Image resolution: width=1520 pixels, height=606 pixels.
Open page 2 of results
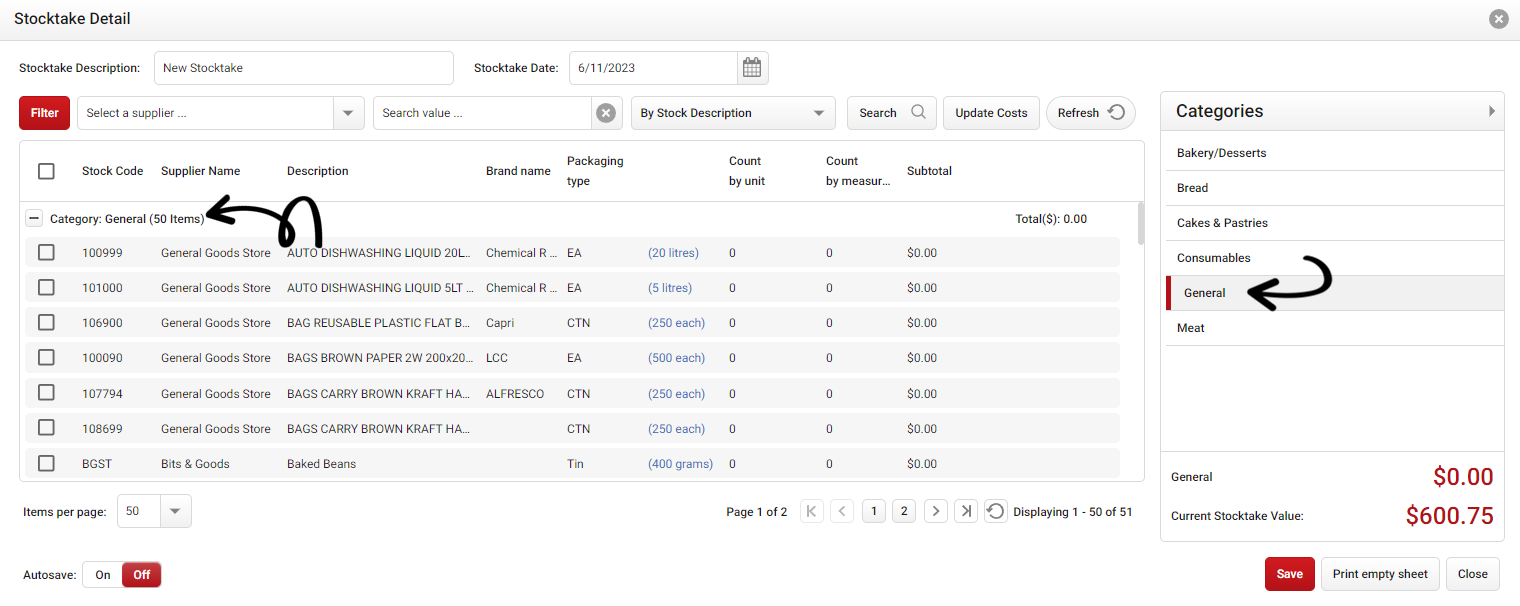904,510
